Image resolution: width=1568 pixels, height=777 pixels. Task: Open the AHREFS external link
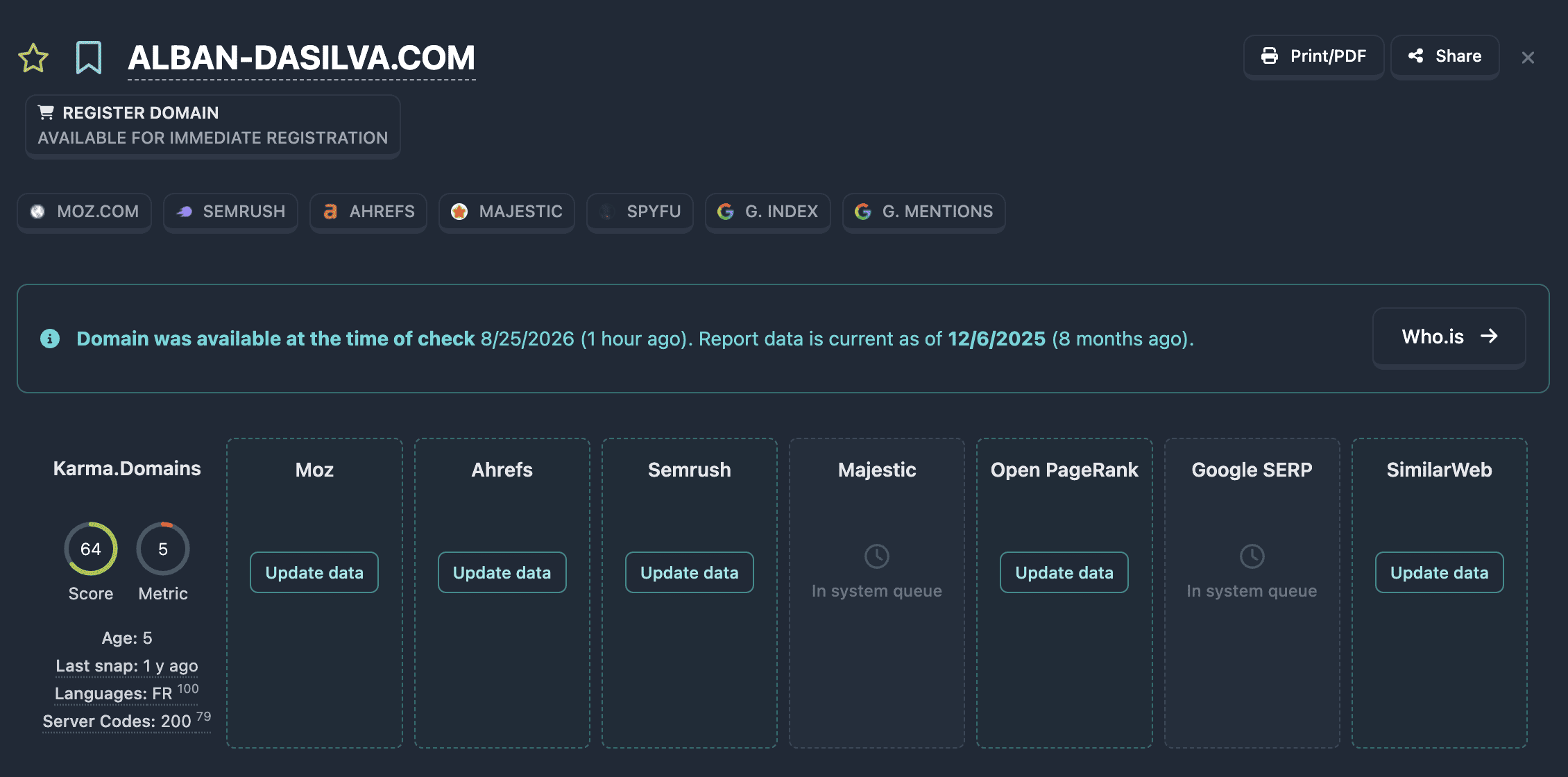[x=368, y=212]
